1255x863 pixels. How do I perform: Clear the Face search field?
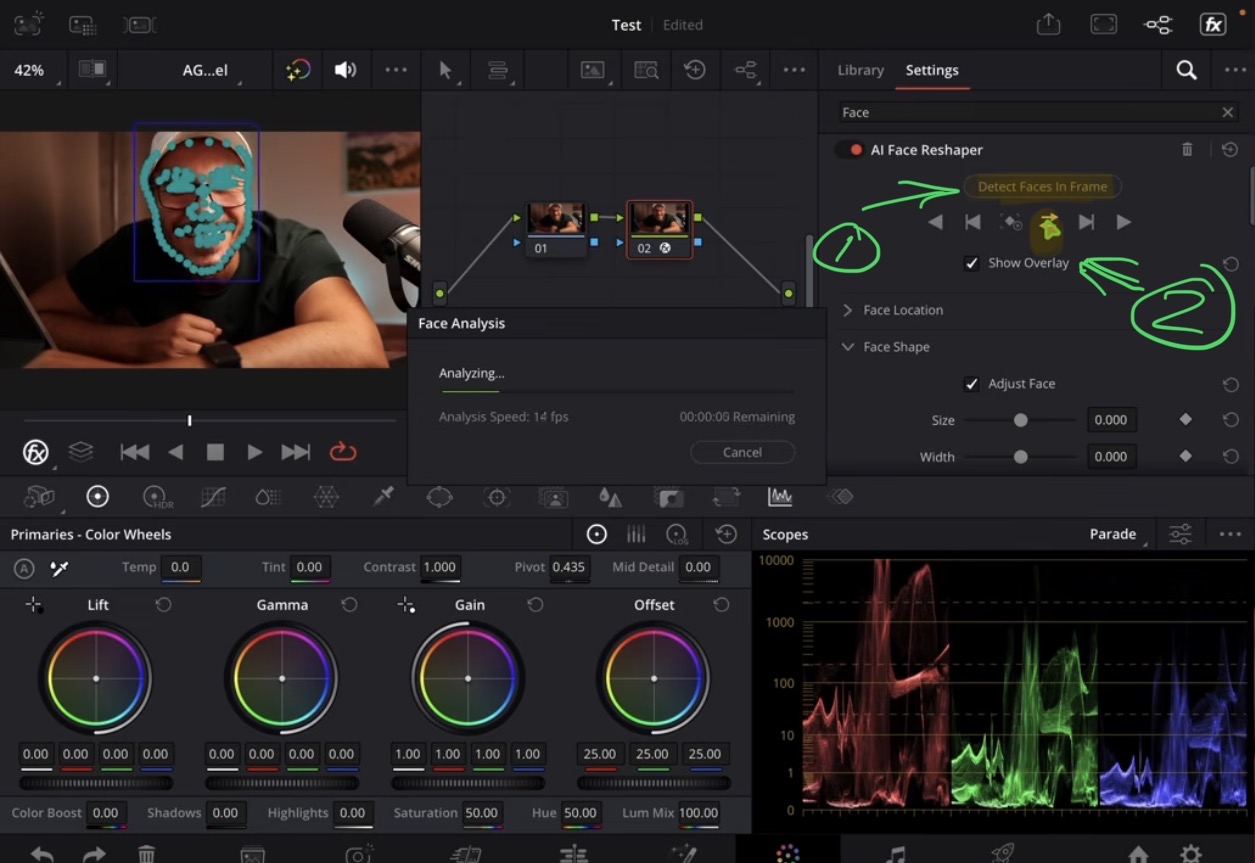(x=1227, y=113)
